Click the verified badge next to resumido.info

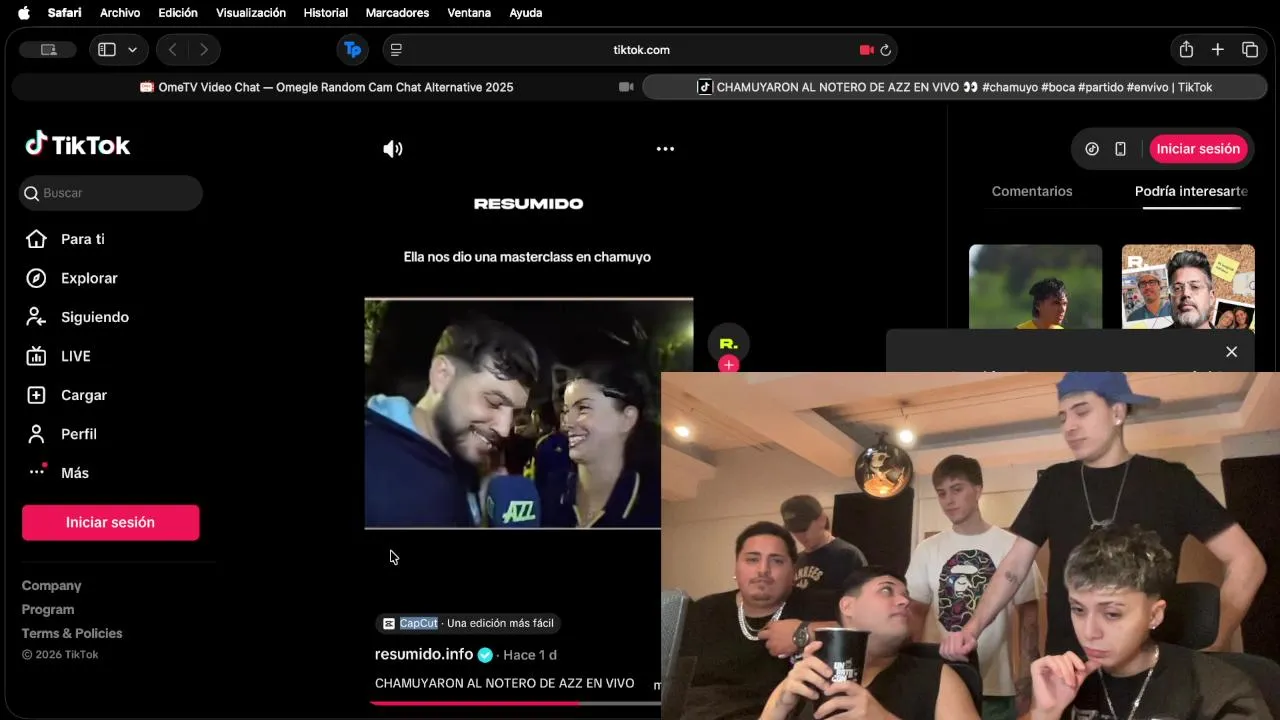(485, 655)
